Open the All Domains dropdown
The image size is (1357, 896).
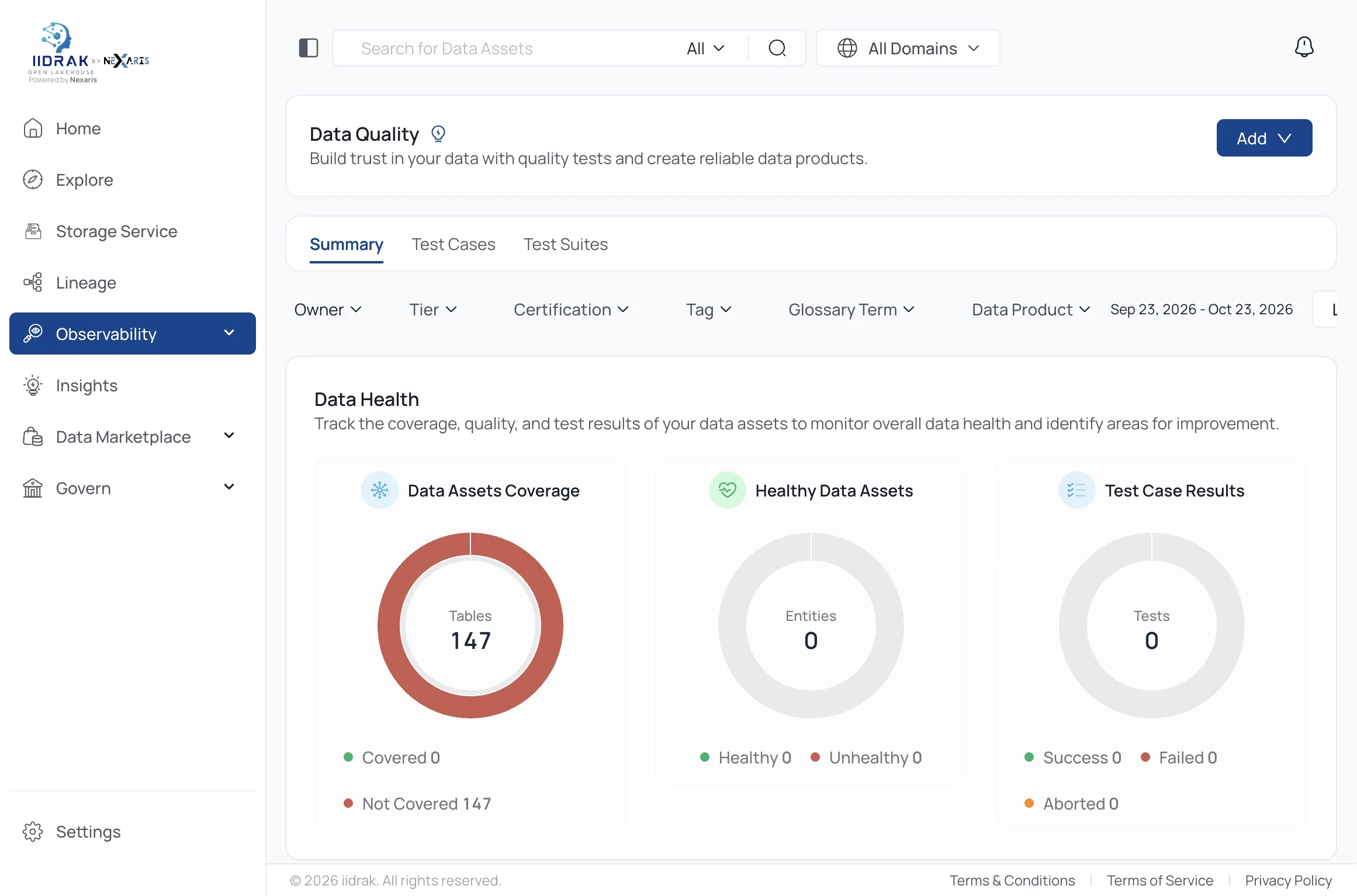click(908, 48)
